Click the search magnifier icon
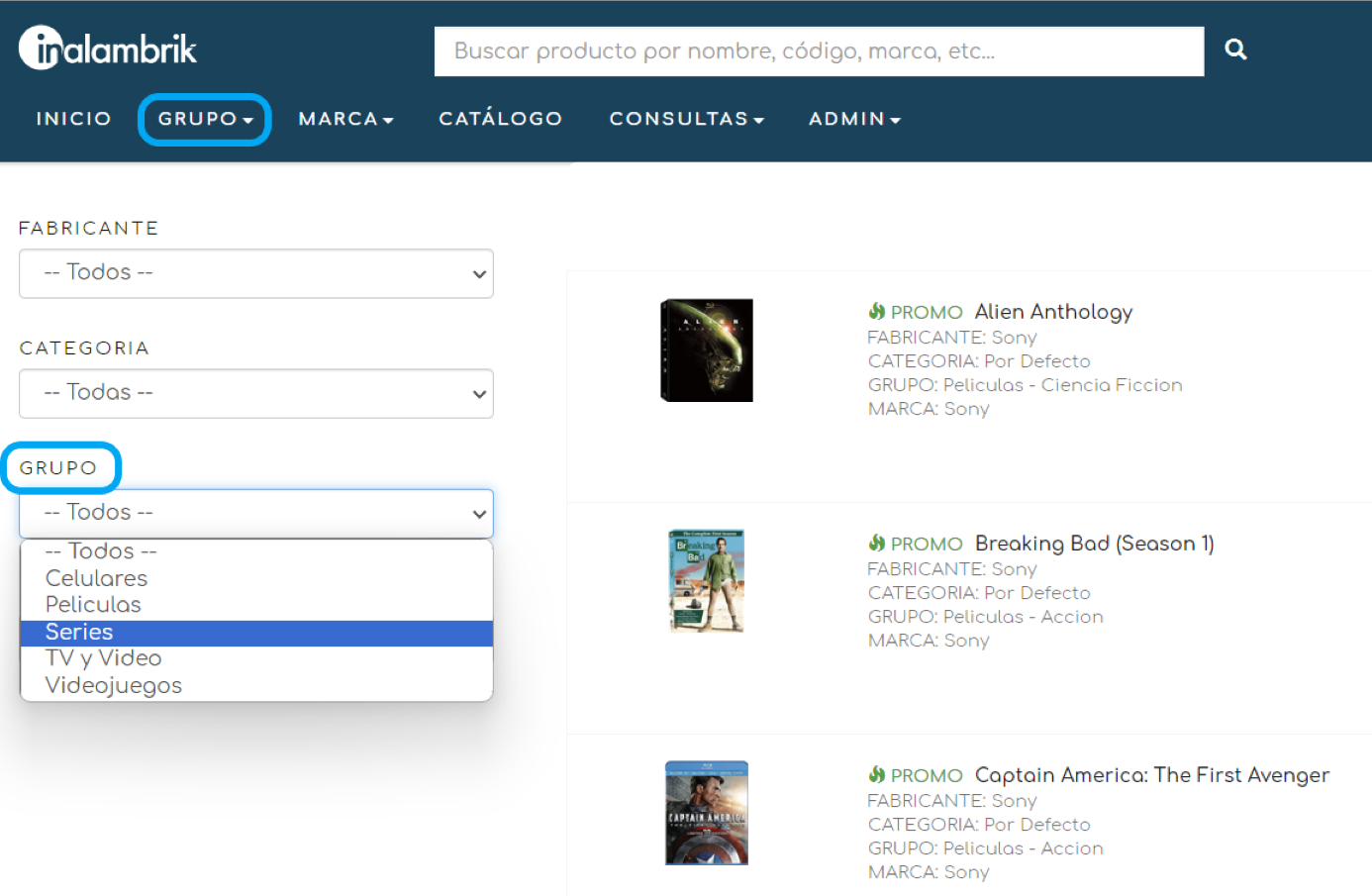The height and width of the screenshot is (896, 1372). tap(1235, 50)
